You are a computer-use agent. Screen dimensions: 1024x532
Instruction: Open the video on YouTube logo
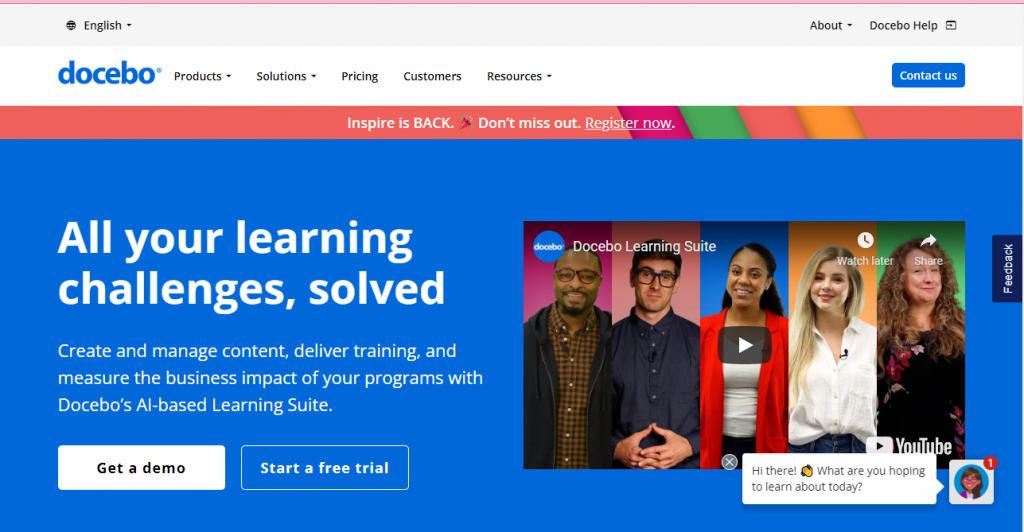(x=908, y=446)
